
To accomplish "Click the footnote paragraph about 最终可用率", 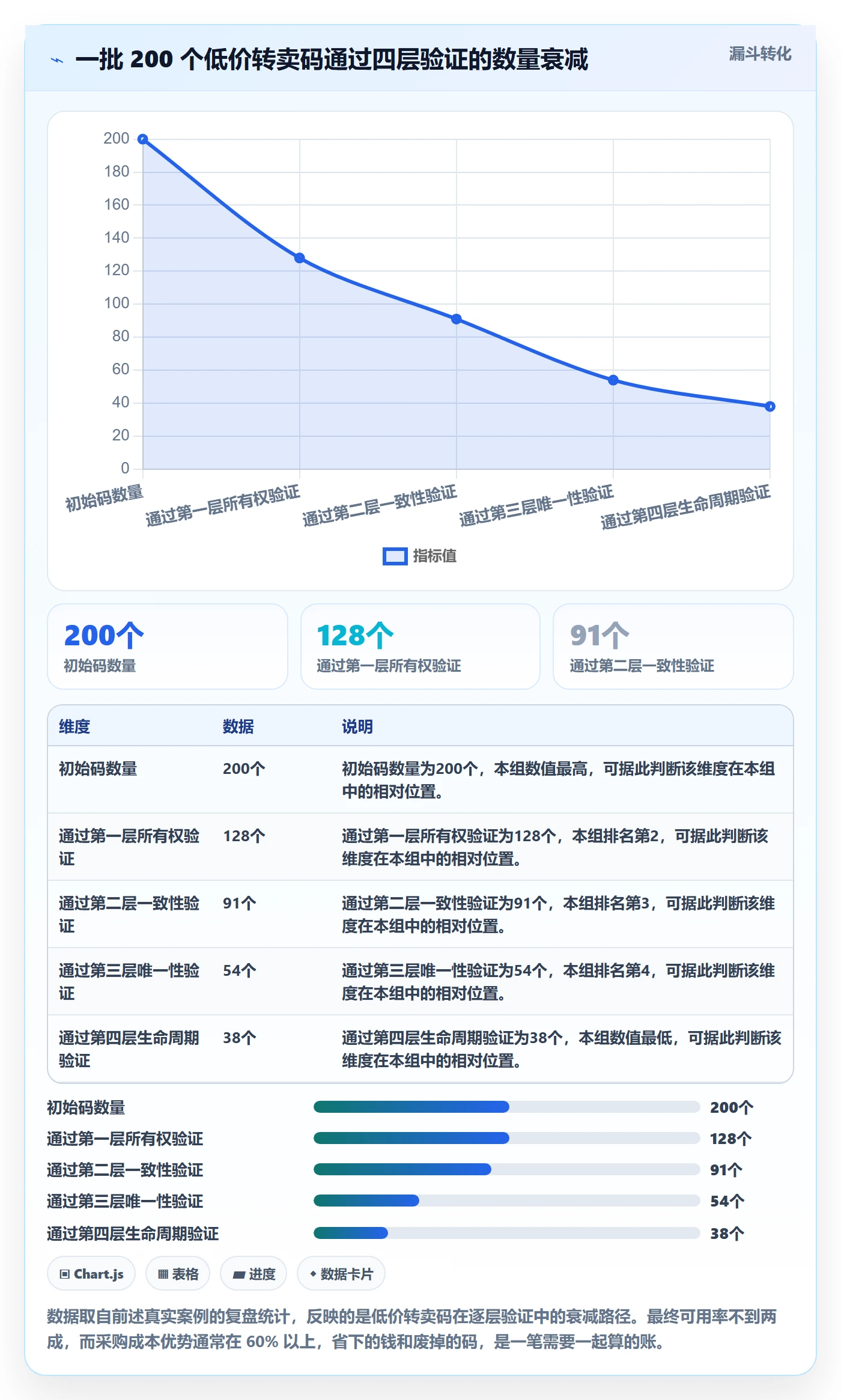I will [412, 1329].
